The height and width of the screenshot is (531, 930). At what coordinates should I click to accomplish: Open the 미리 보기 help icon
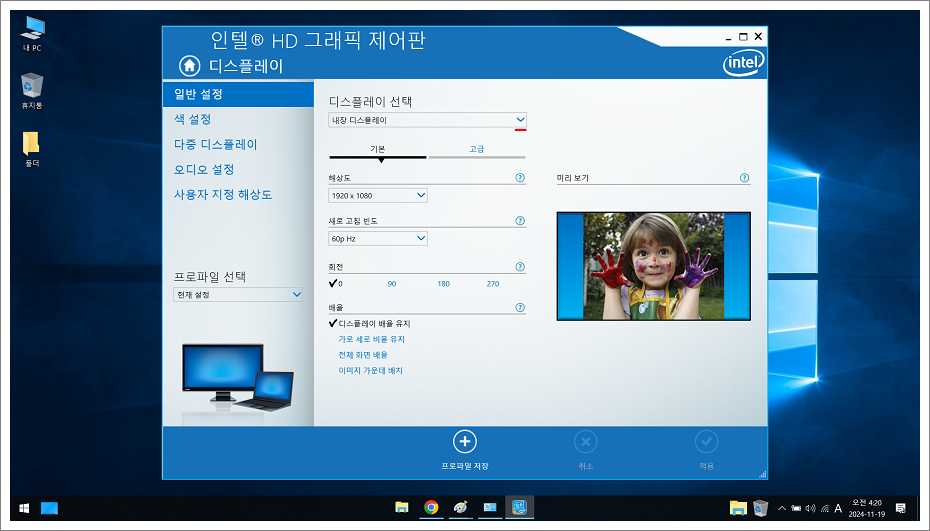[744, 177]
